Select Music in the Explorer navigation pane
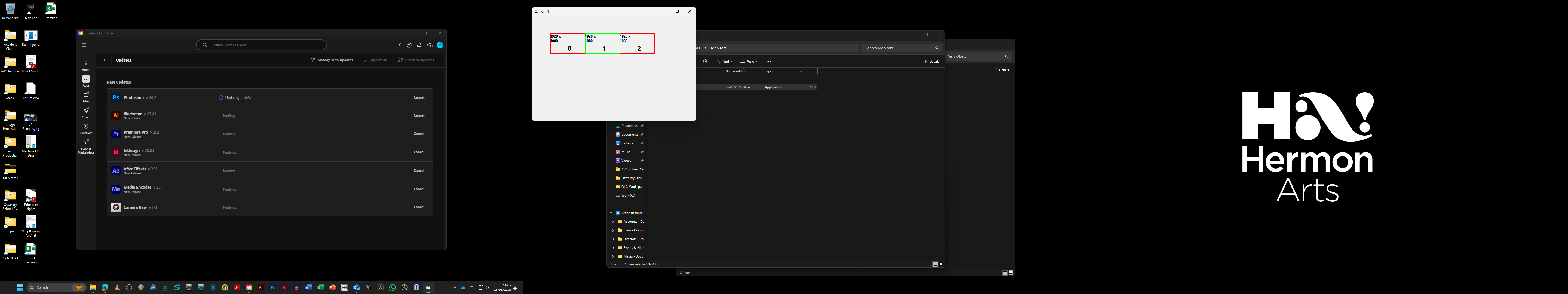Viewport: 1568px width, 294px height. pos(629,152)
